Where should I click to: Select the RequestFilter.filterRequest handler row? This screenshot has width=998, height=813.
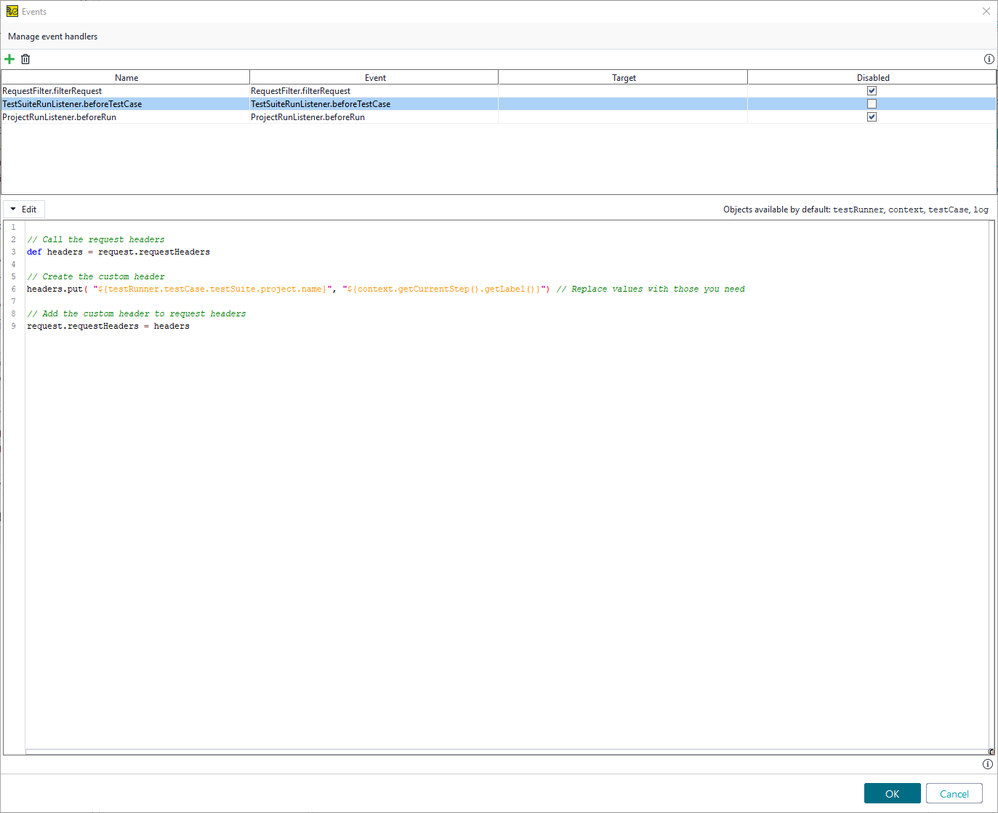pyautogui.click(x=125, y=91)
